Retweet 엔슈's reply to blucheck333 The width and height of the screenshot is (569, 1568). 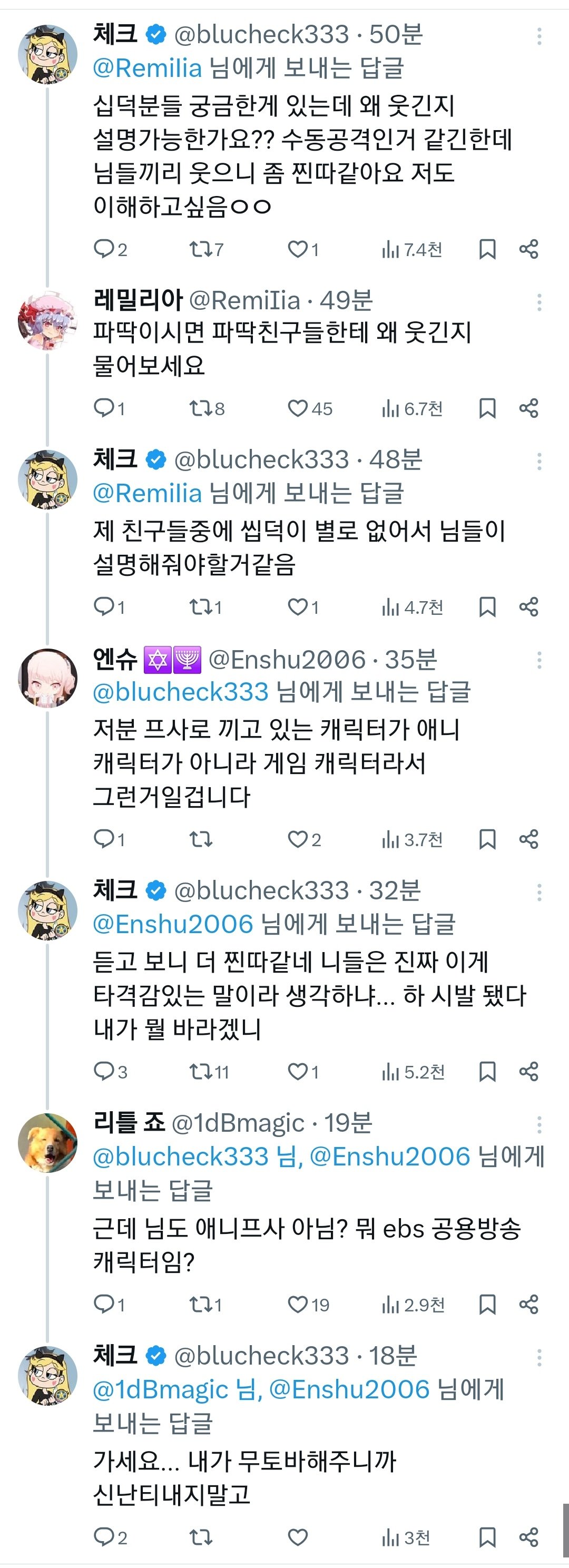point(200,839)
